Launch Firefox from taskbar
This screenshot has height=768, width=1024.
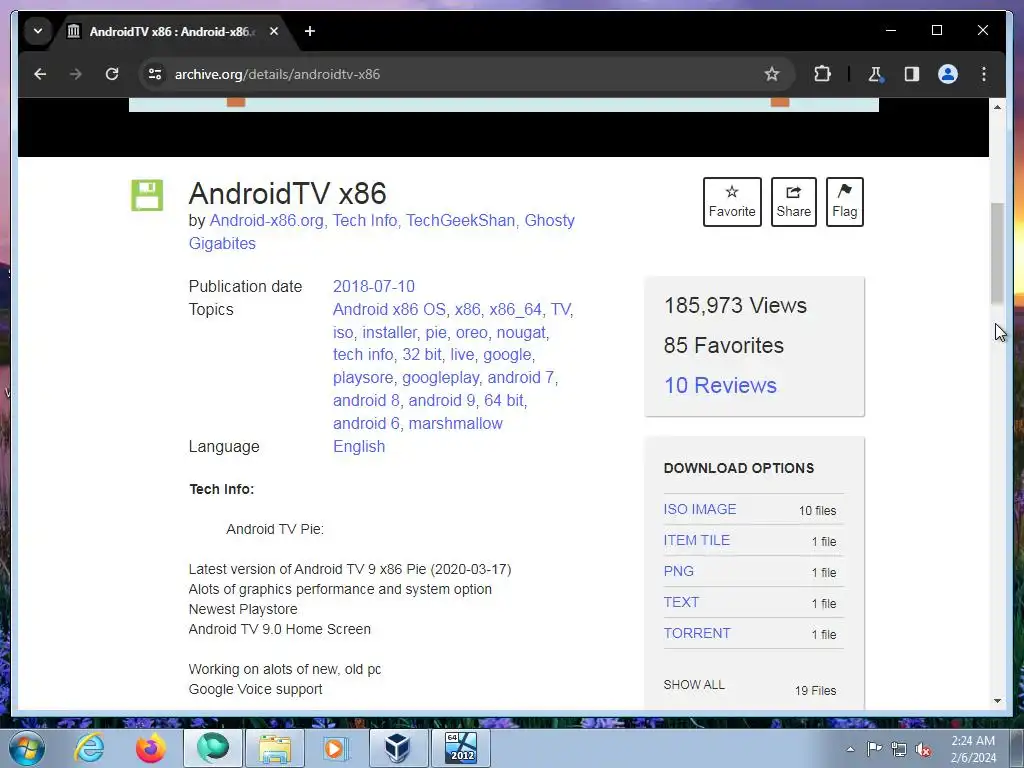151,748
